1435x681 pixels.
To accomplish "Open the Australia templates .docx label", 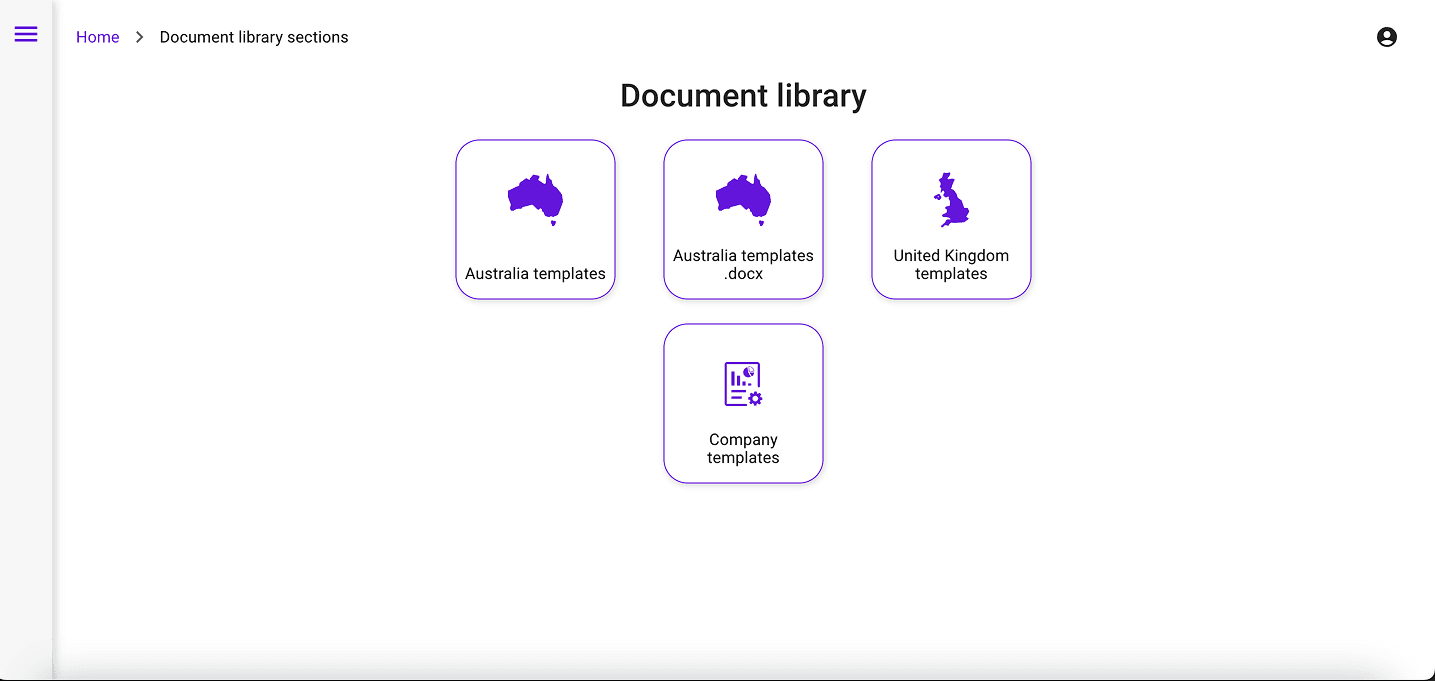I will (x=743, y=264).
